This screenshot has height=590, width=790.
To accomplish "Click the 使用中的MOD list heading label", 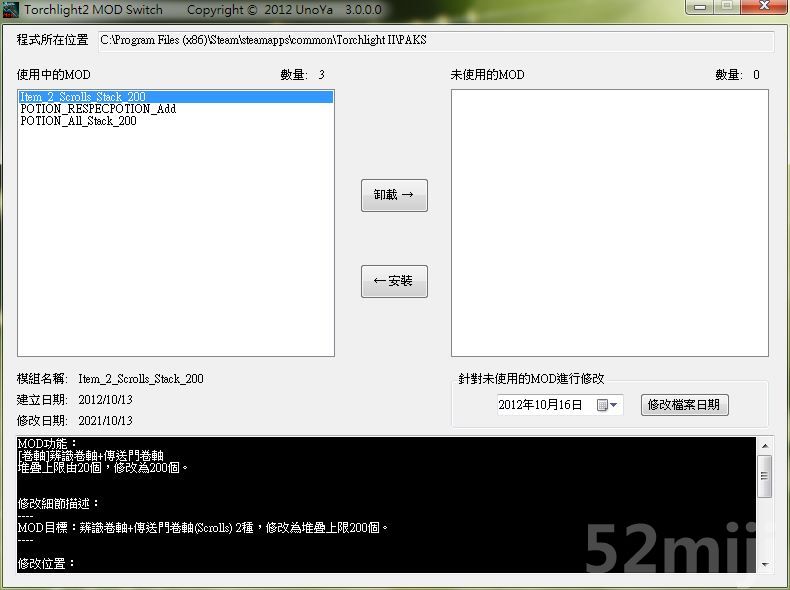I will pos(54,75).
